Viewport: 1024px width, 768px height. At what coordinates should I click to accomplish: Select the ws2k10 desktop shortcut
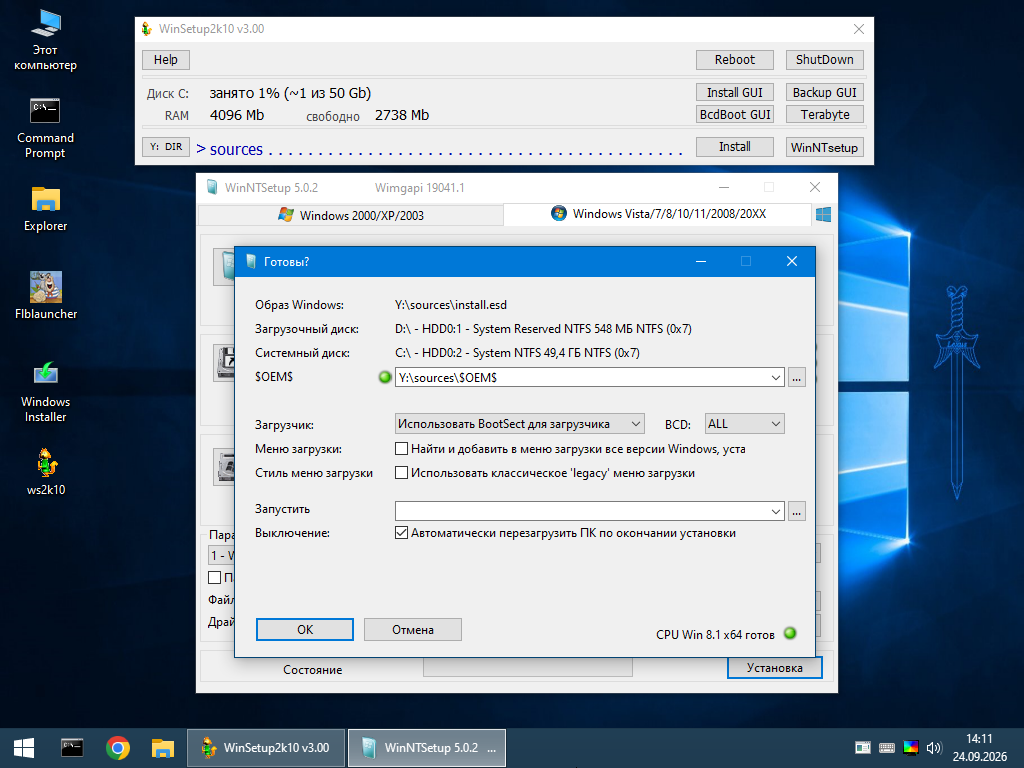click(46, 472)
